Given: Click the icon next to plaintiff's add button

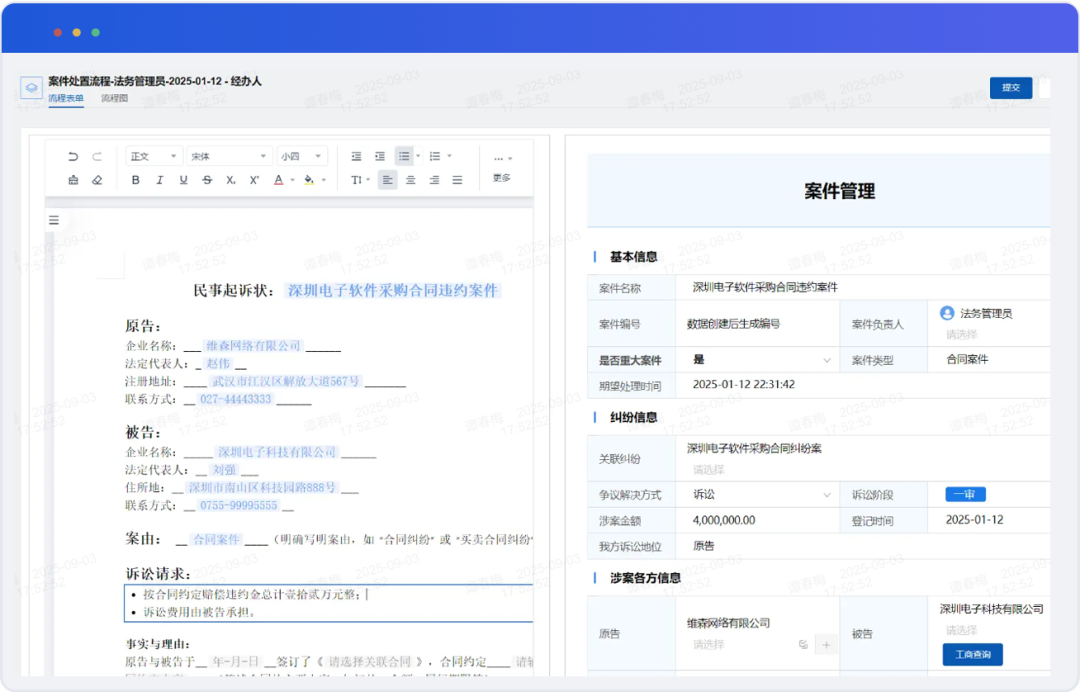Looking at the screenshot, I should pos(803,644).
